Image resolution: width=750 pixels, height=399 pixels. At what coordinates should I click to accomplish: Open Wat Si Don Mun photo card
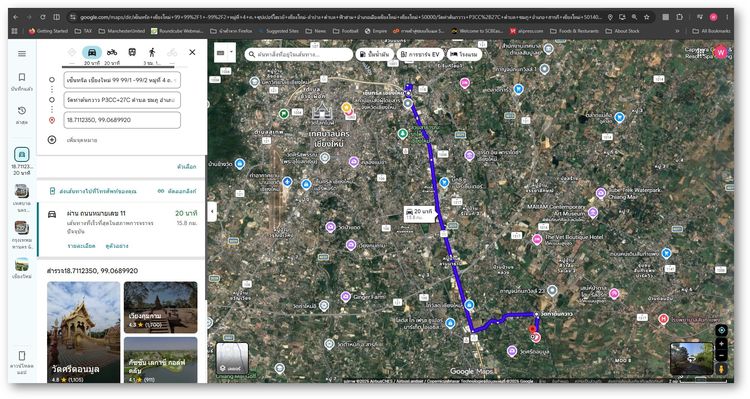tap(84, 332)
